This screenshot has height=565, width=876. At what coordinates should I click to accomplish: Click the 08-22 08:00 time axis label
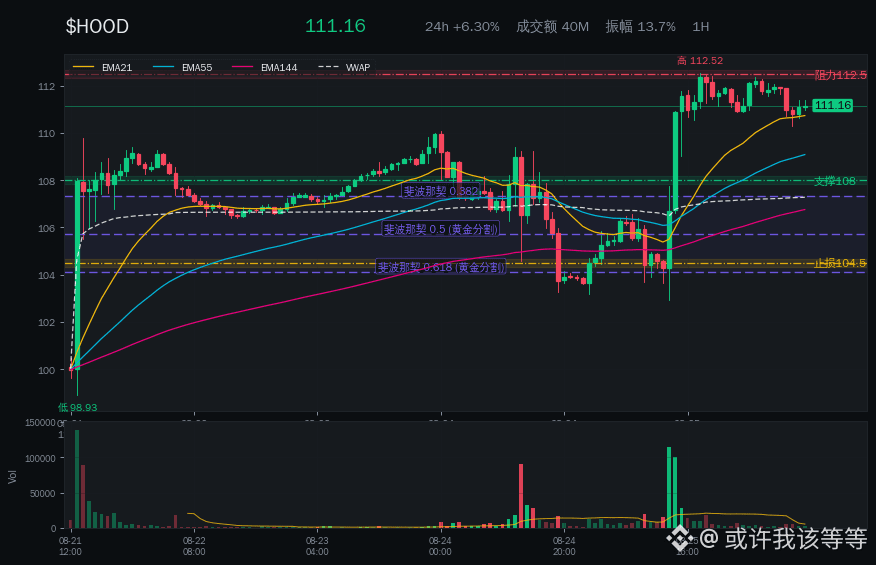(194, 546)
